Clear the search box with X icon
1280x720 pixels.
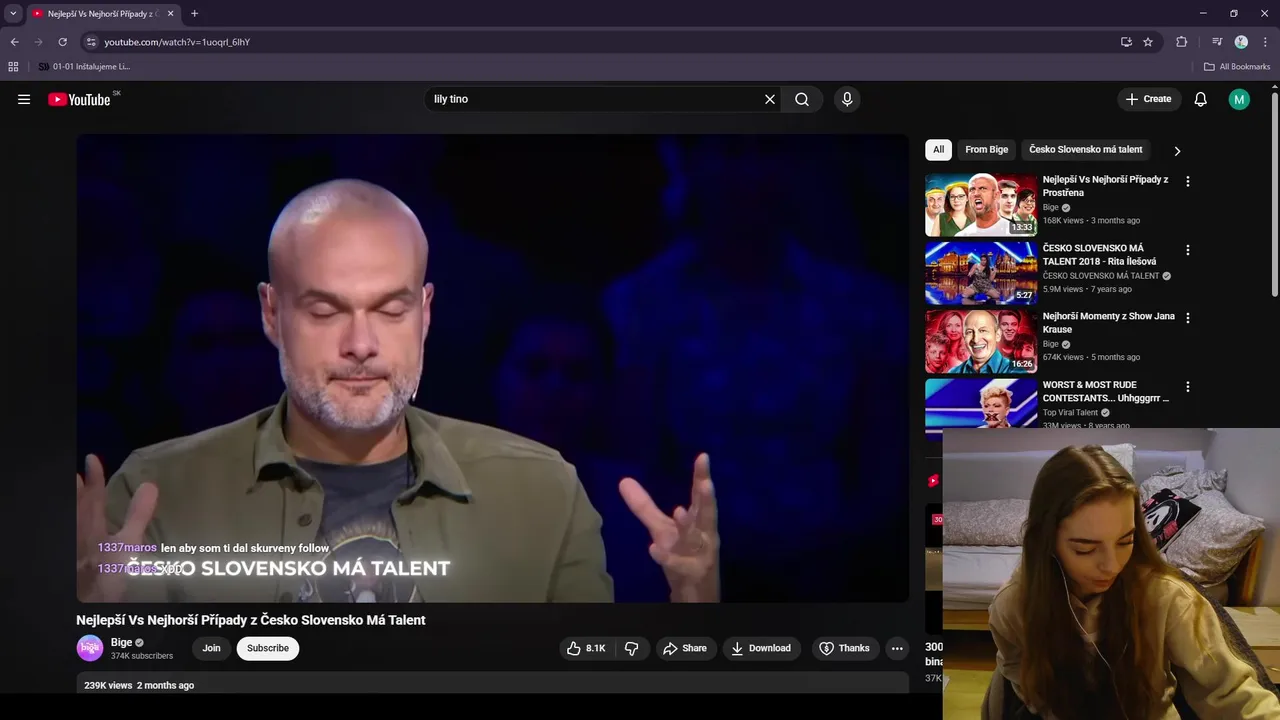click(770, 99)
